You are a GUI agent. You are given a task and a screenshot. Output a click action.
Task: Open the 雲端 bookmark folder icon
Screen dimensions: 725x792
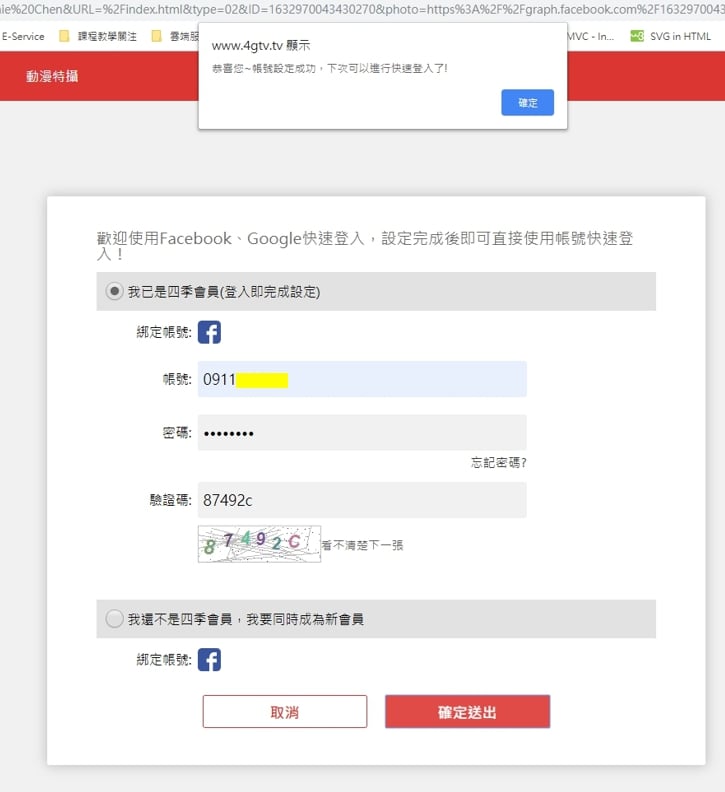[157, 36]
